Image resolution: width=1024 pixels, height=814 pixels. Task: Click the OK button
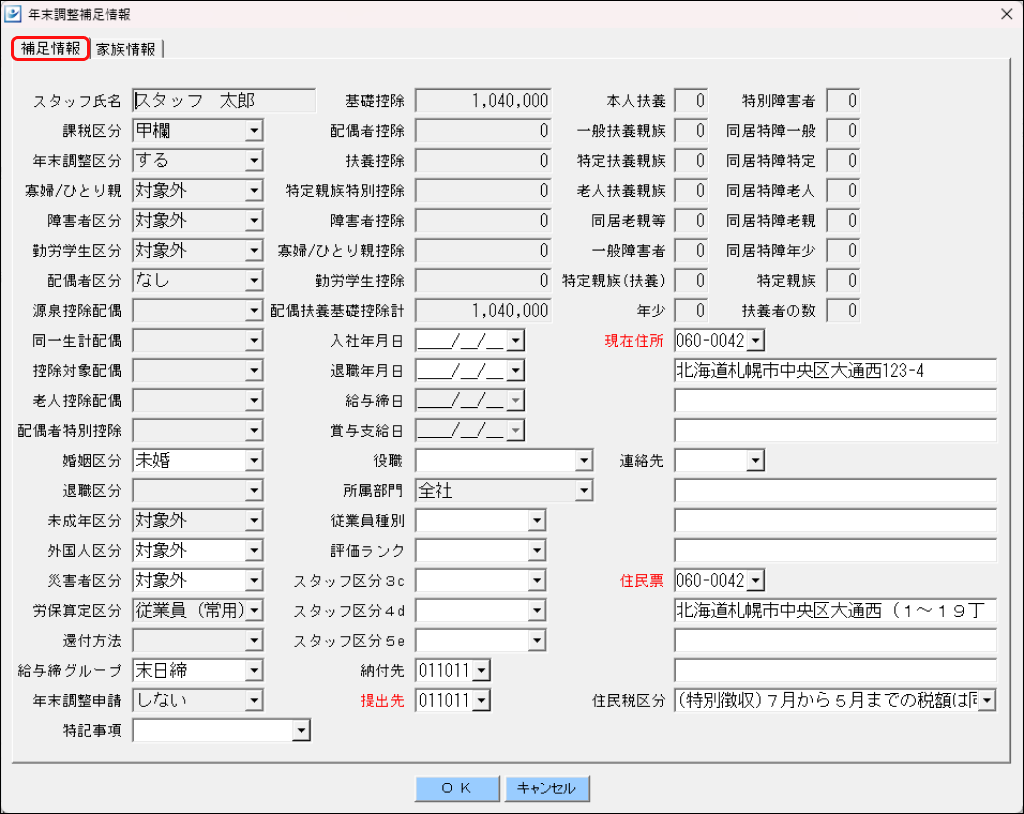tap(456, 789)
